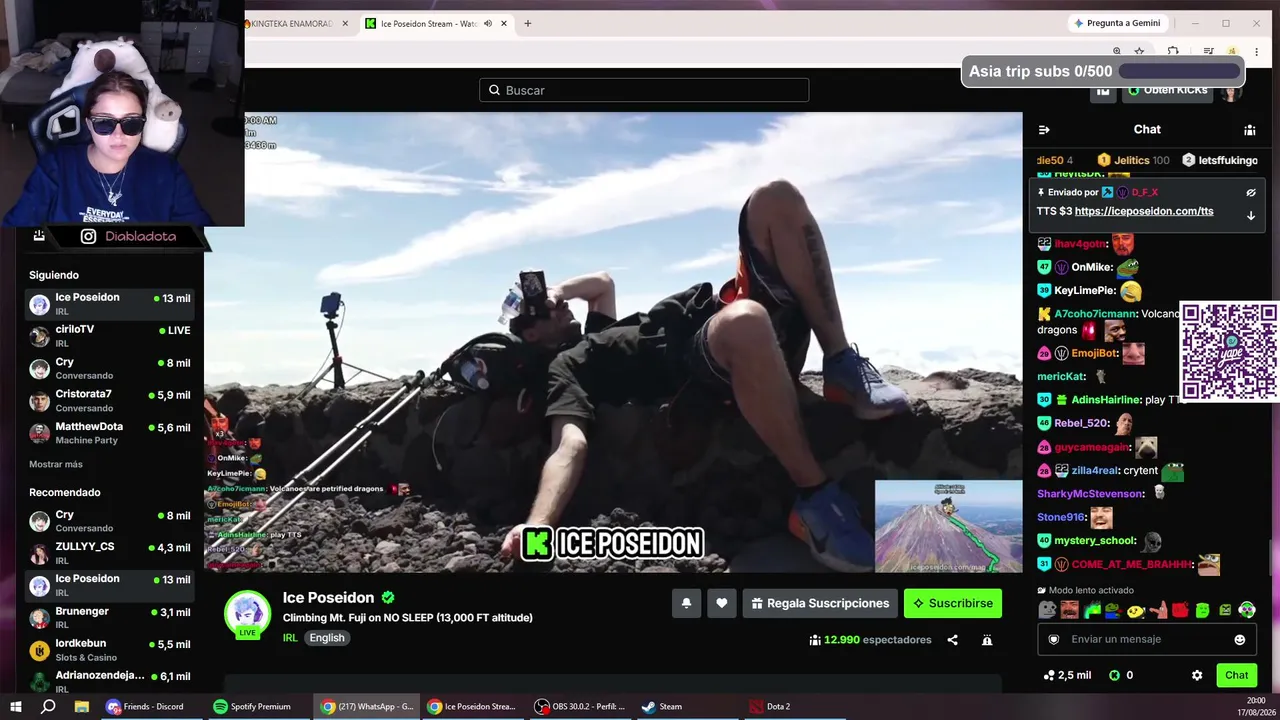
Task: Bookmark this page with the star icon
Action: [x=1139, y=51]
